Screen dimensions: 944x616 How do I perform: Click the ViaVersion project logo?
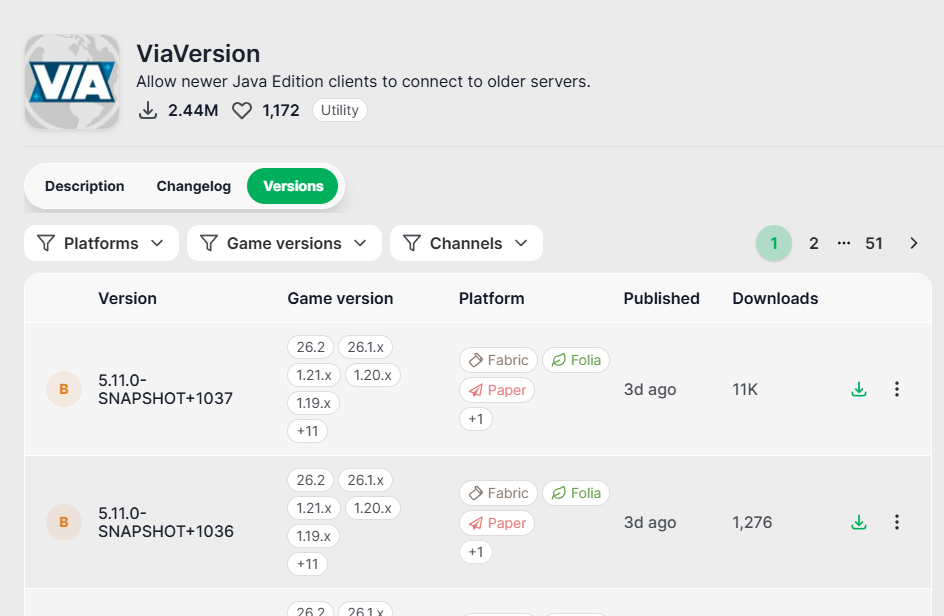[x=72, y=82]
